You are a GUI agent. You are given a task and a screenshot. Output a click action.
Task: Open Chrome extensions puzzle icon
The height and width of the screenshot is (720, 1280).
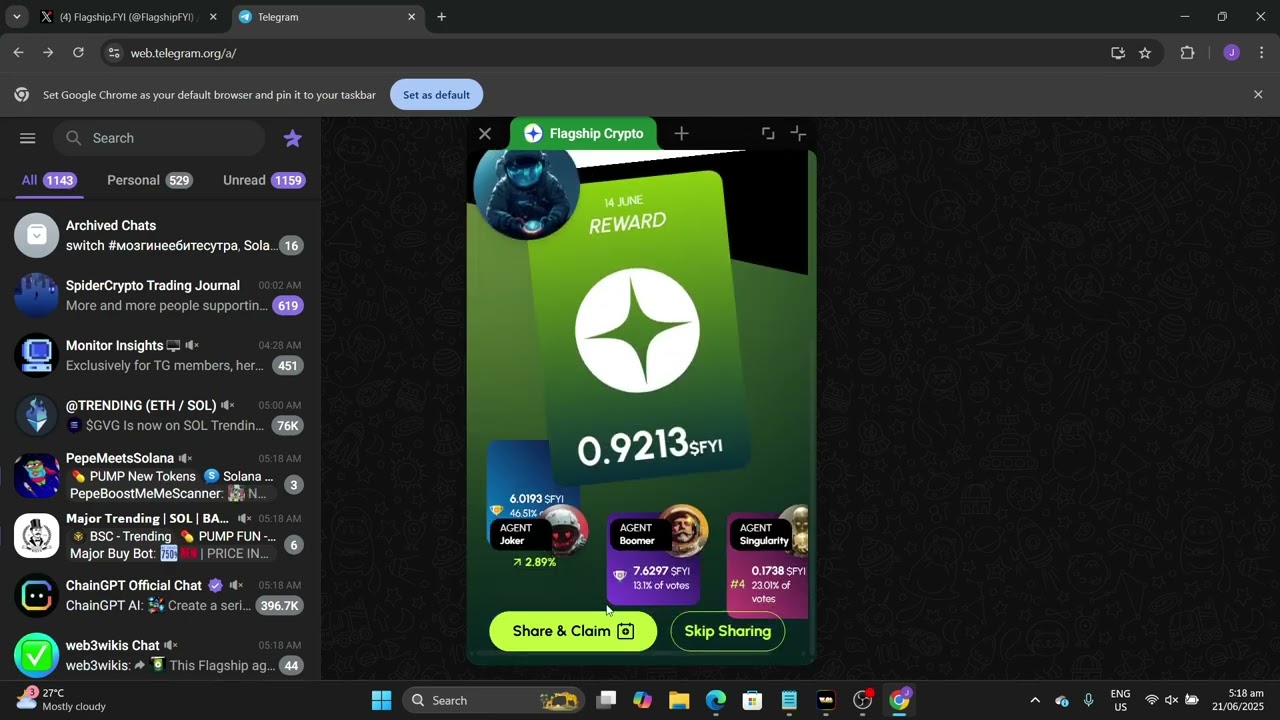tap(1188, 53)
